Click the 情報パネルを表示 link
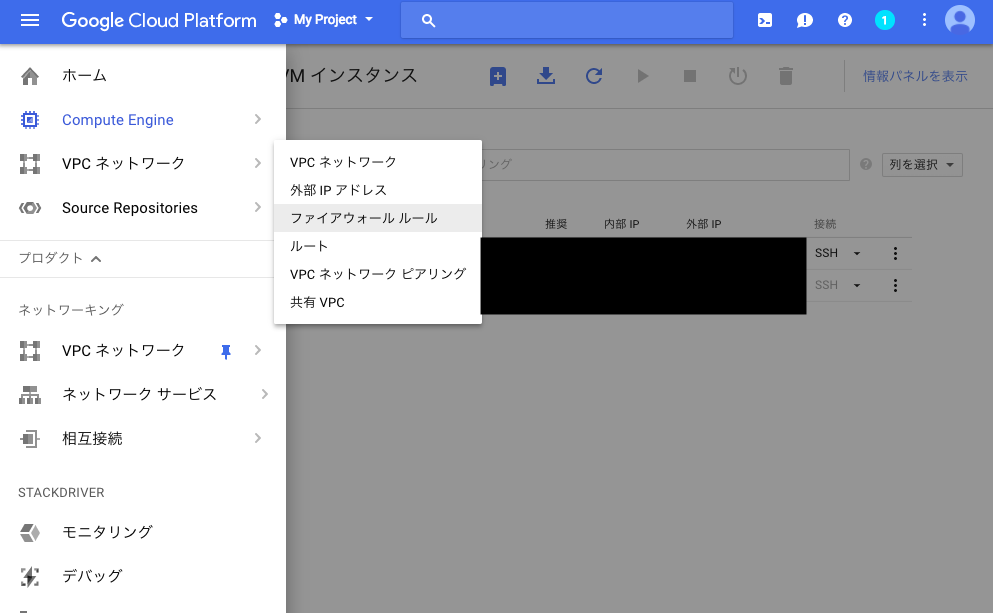This screenshot has height=613, width=993. coord(915,75)
